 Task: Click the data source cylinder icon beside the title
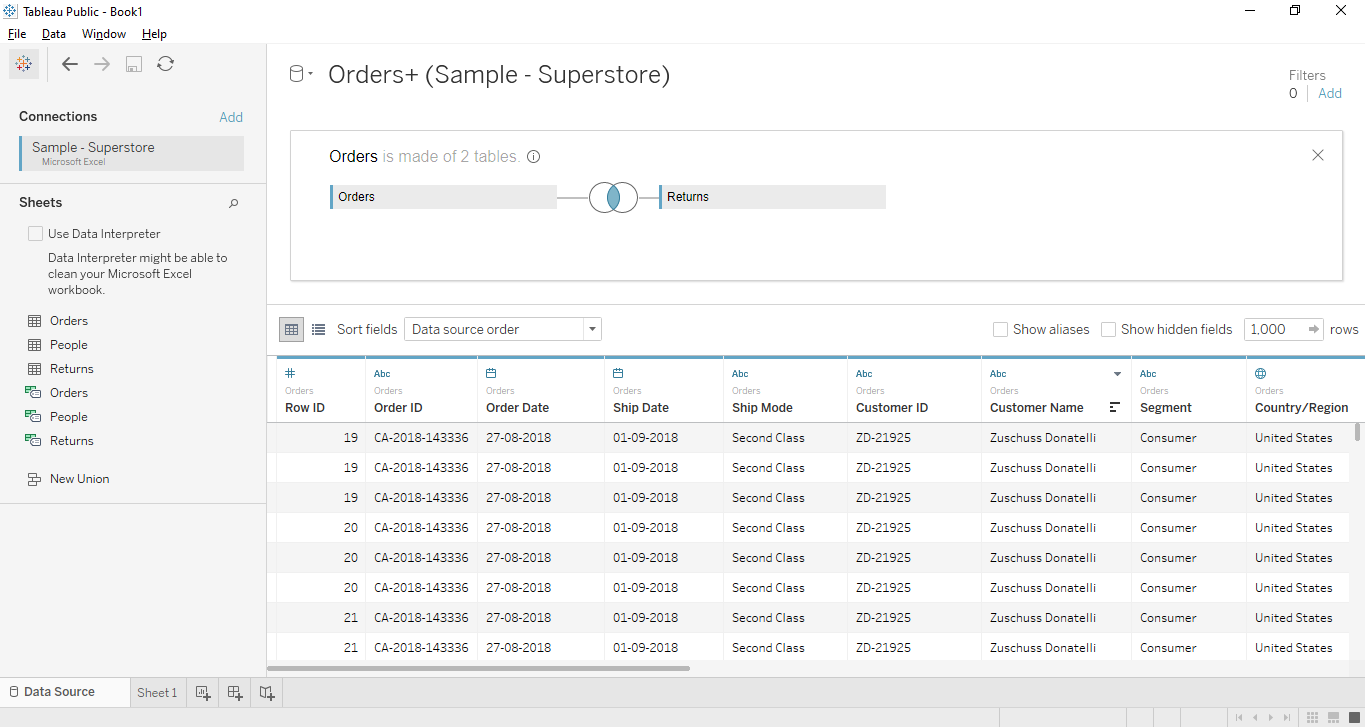coord(296,74)
